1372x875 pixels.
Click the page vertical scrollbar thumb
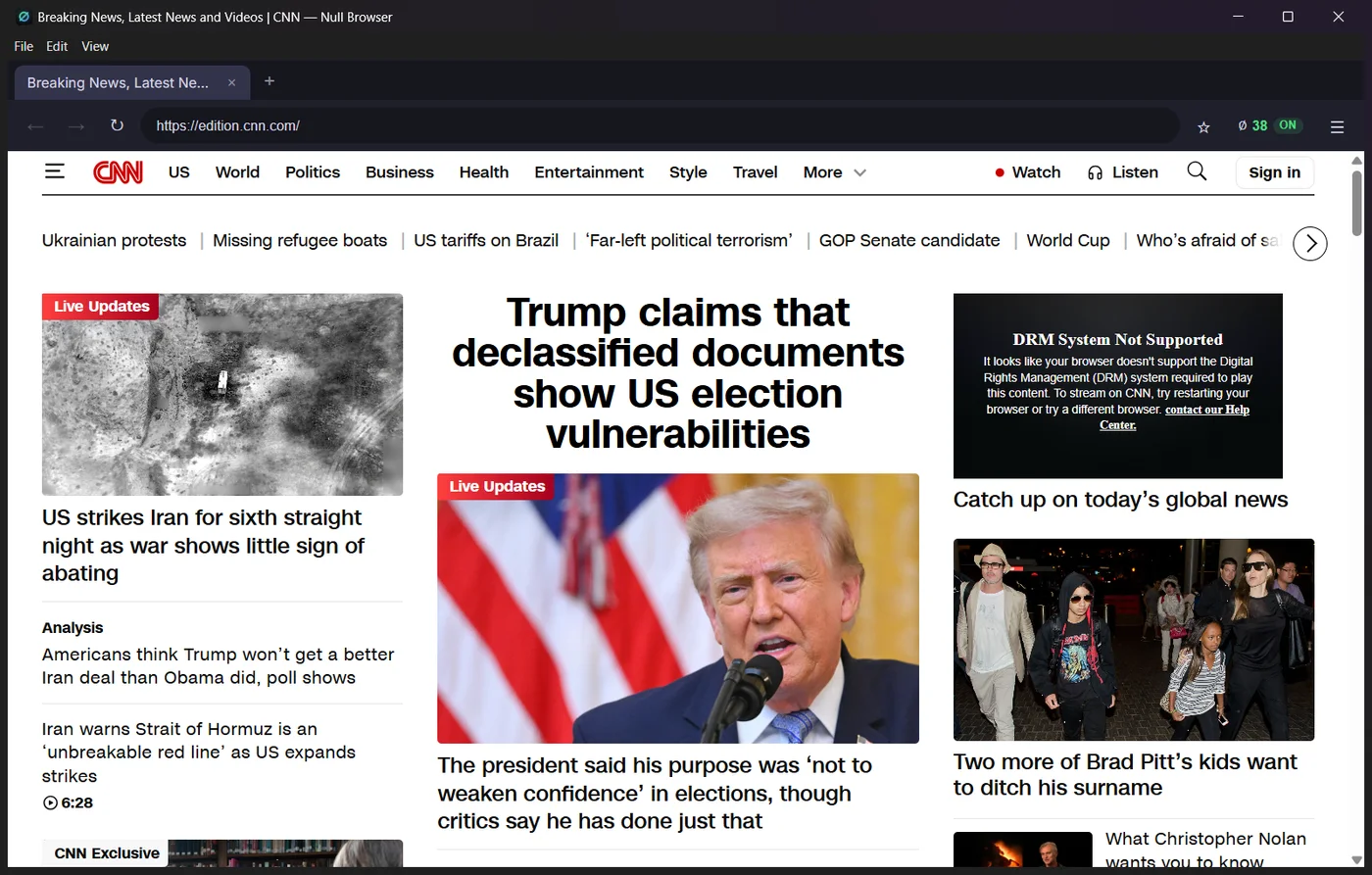point(1357,203)
